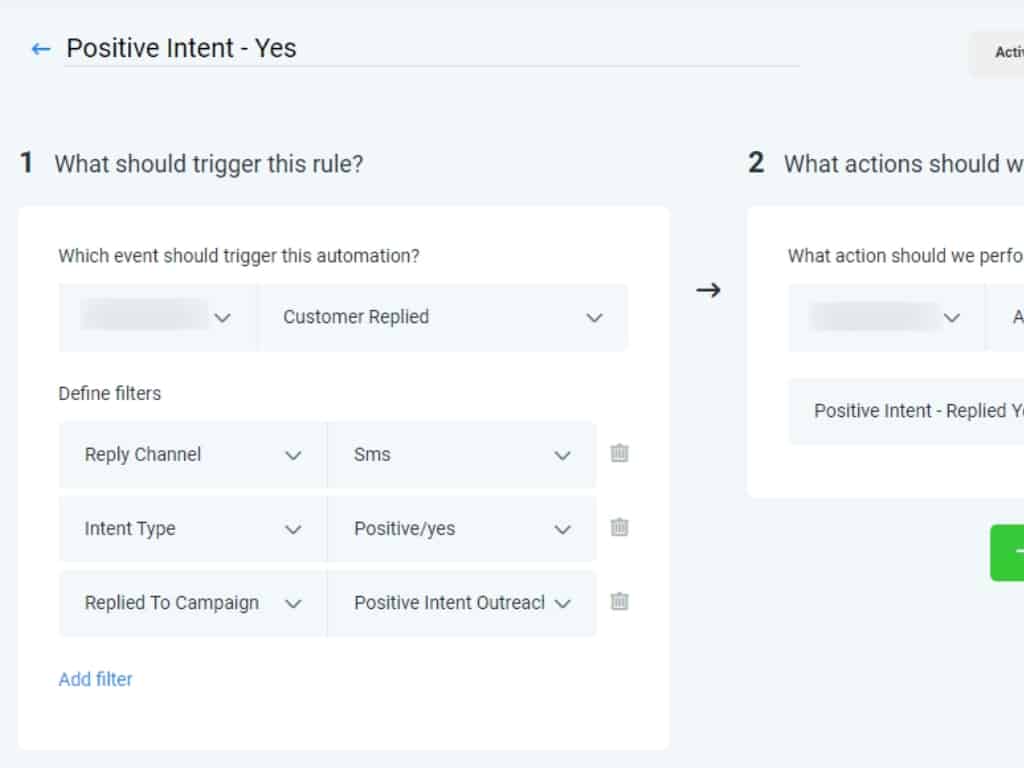Open the blurred action source dropdown
1024x768 pixels.
[x=886, y=317]
